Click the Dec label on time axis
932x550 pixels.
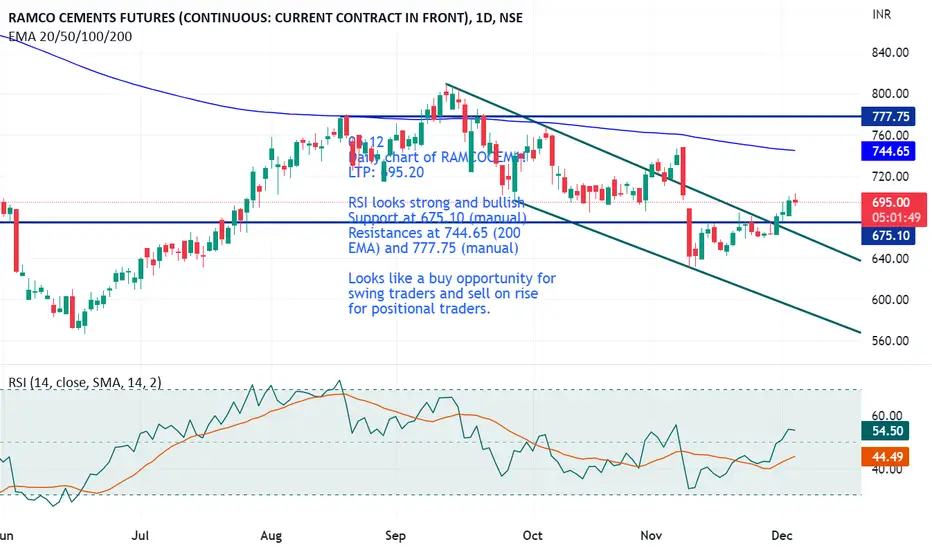click(782, 535)
